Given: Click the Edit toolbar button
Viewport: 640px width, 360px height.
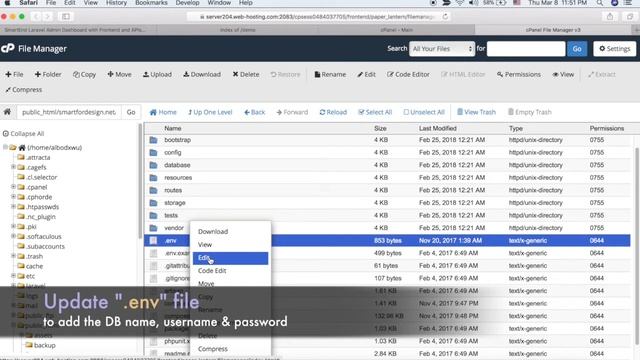Looking at the screenshot, I should [366, 74].
